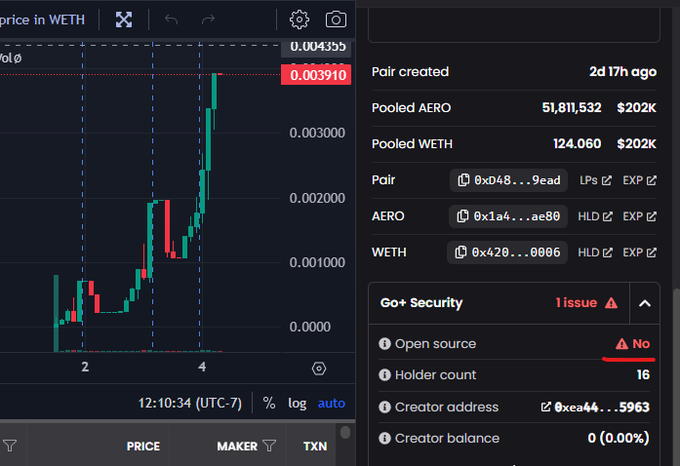Click the undo arrow in chart toolbar
680x466 pixels.
(x=171, y=19)
